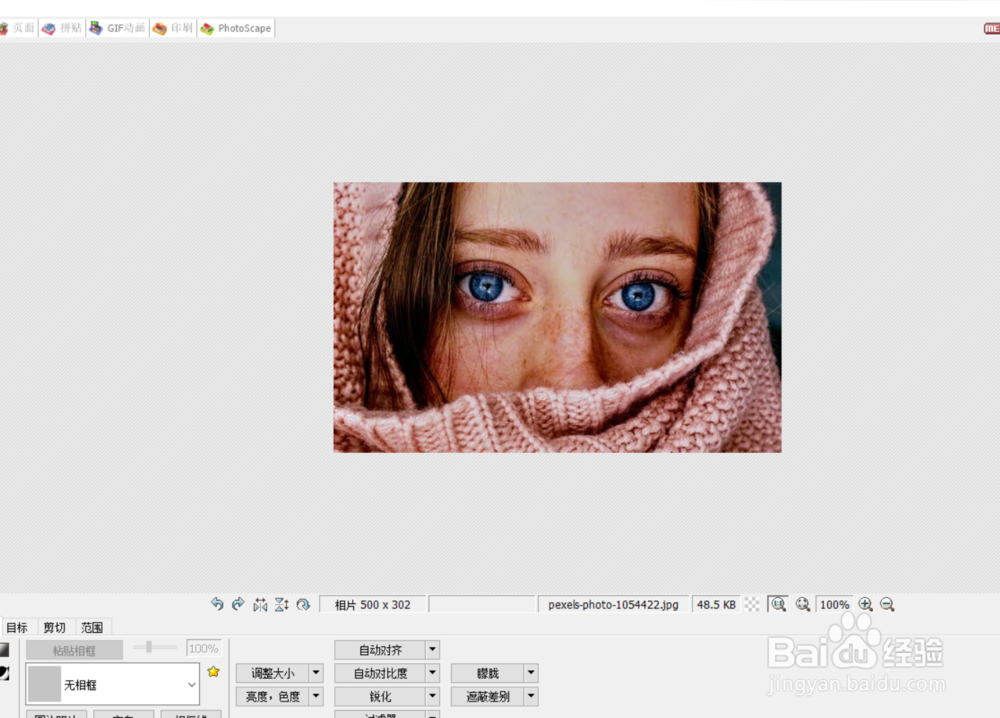Screen dimensions: 1000x718
Task: Click the 相片 500 x 302 size label
Action: (x=372, y=604)
